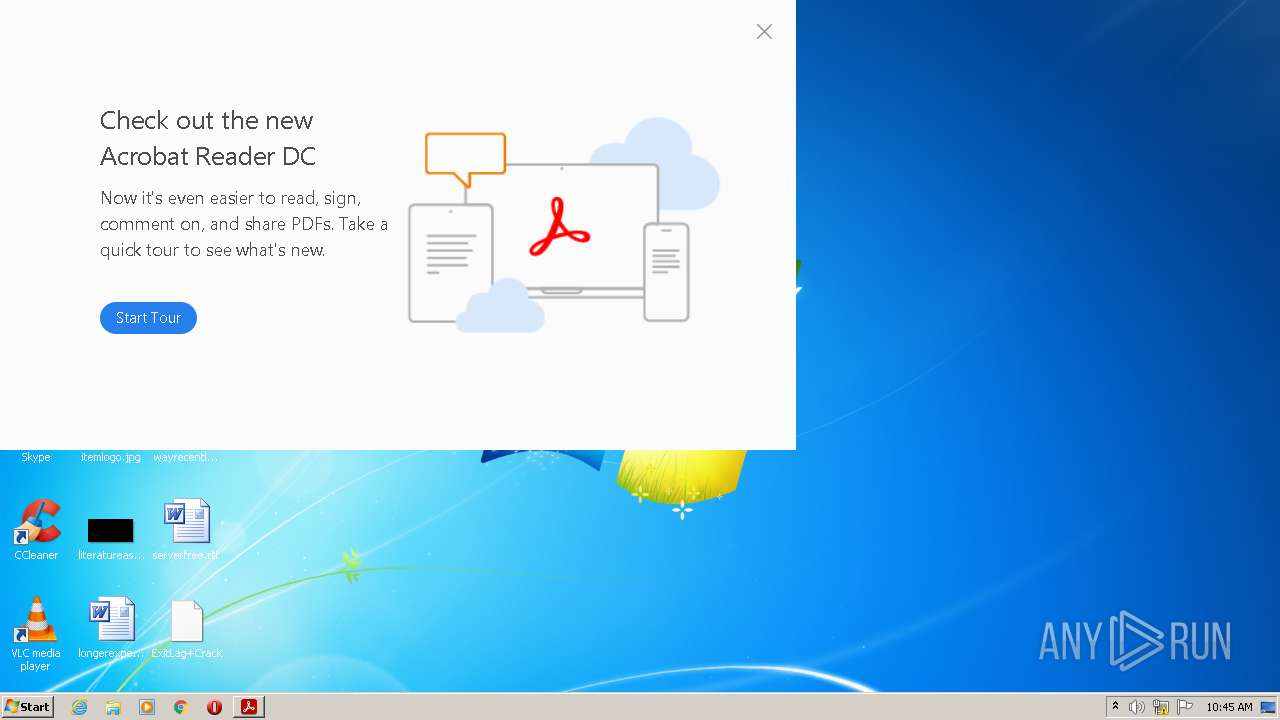
Task: Click the 'Check out the new' headline
Action: click(207, 120)
